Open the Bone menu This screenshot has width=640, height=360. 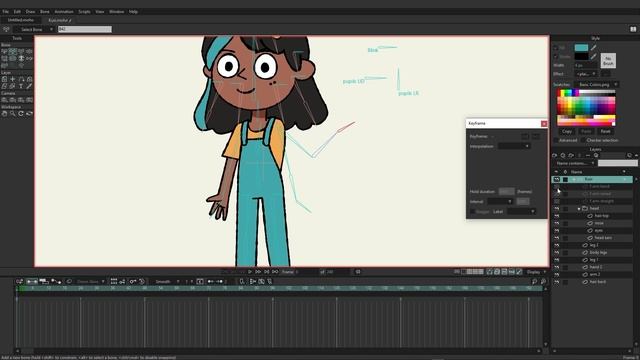(x=44, y=12)
